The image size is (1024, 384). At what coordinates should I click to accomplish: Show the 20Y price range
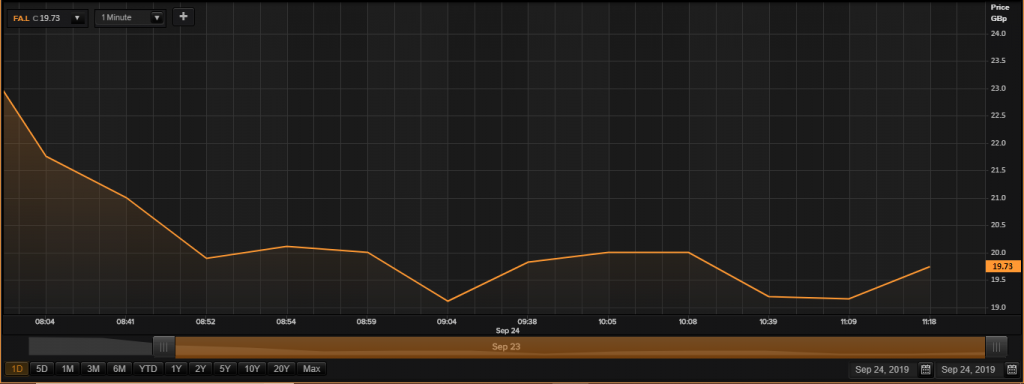click(x=281, y=369)
